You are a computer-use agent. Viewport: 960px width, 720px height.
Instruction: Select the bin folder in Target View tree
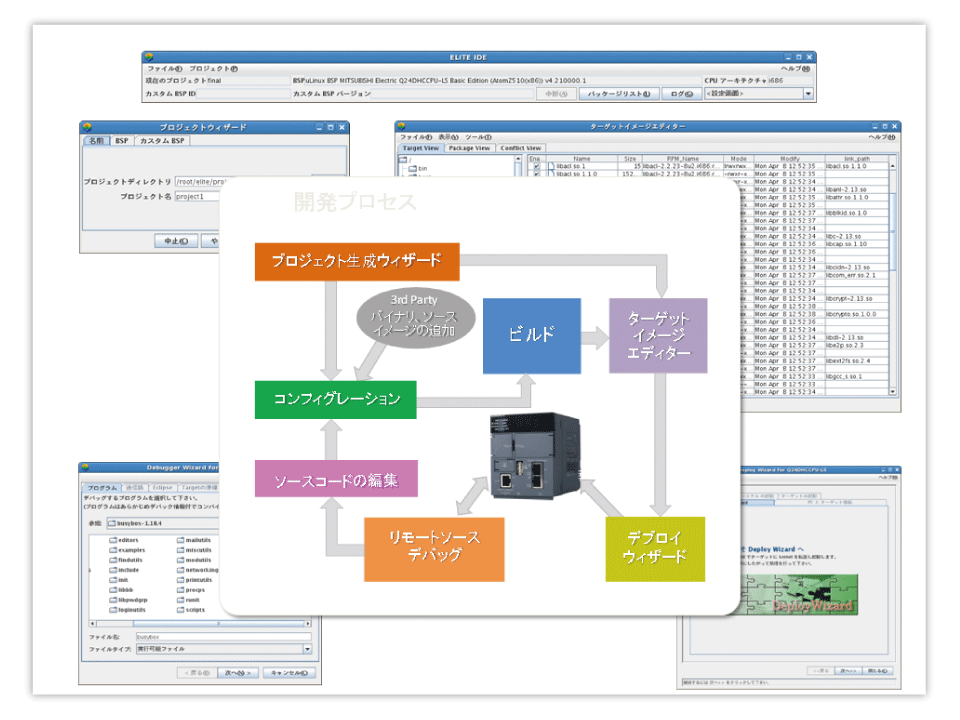click(411, 170)
